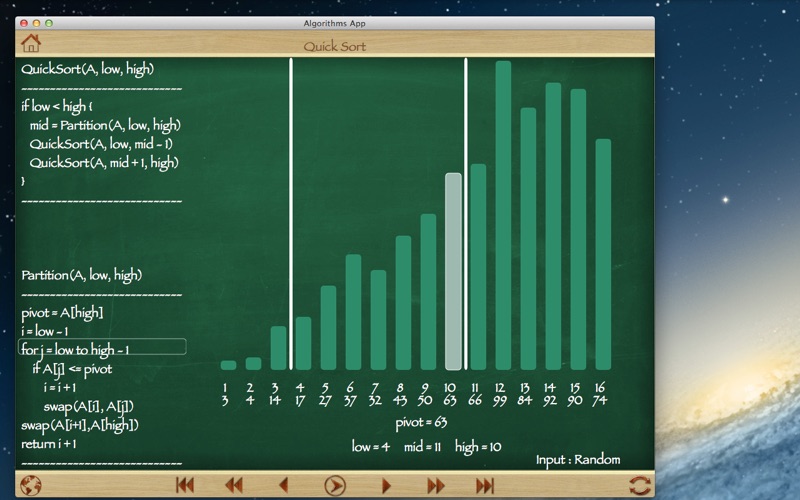This screenshot has width=800, height=500.
Task: Click the 'mid = Partition(A, low, high)' line
Action: point(105,125)
